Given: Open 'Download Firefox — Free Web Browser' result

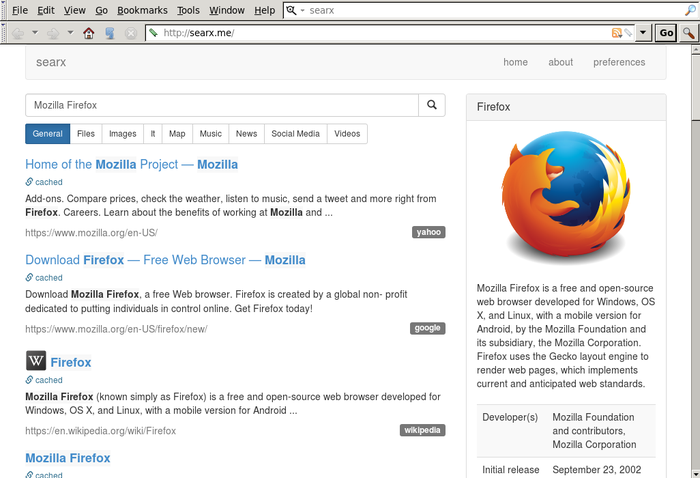Looking at the screenshot, I should 165,260.
